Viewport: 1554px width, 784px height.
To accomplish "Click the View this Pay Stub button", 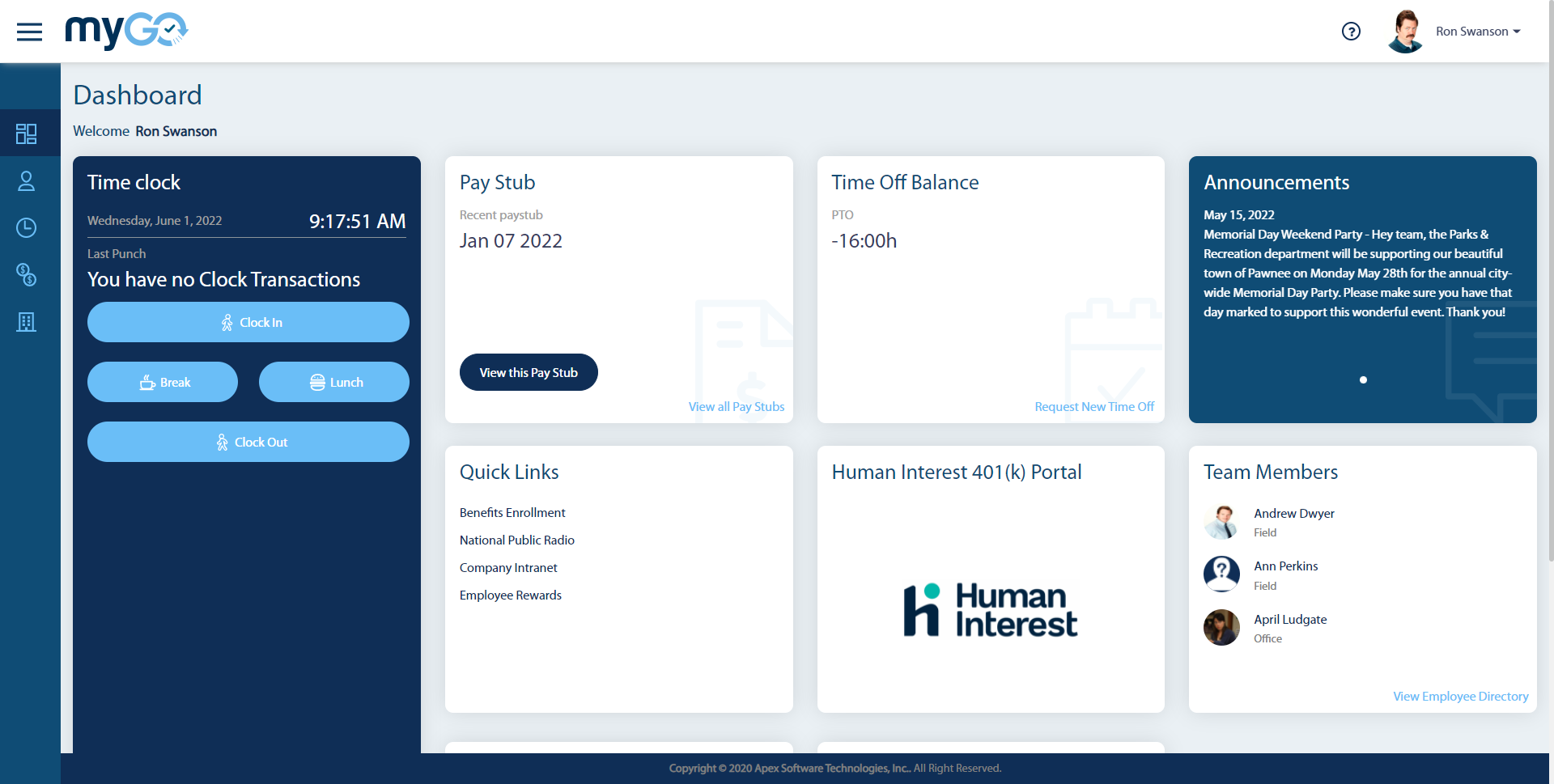I will 529,372.
